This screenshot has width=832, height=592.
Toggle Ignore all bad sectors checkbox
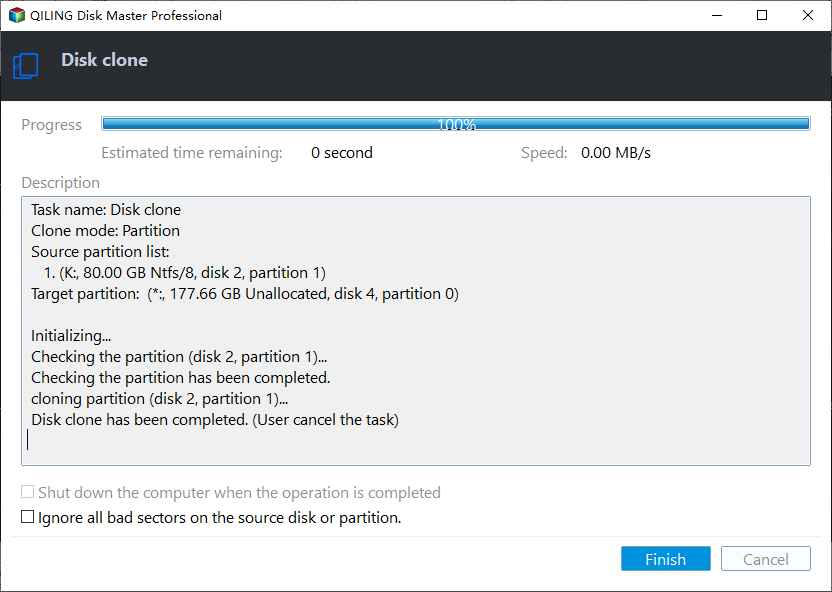(28, 517)
